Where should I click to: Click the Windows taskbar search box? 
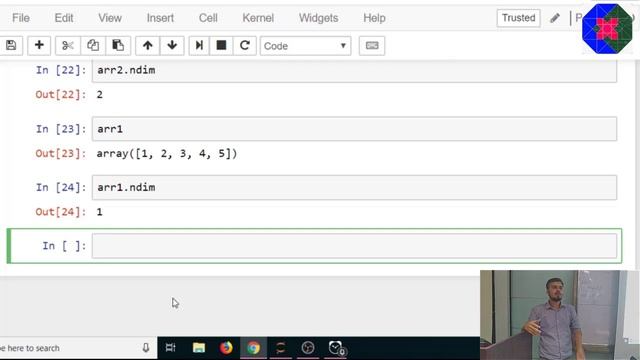(78, 348)
